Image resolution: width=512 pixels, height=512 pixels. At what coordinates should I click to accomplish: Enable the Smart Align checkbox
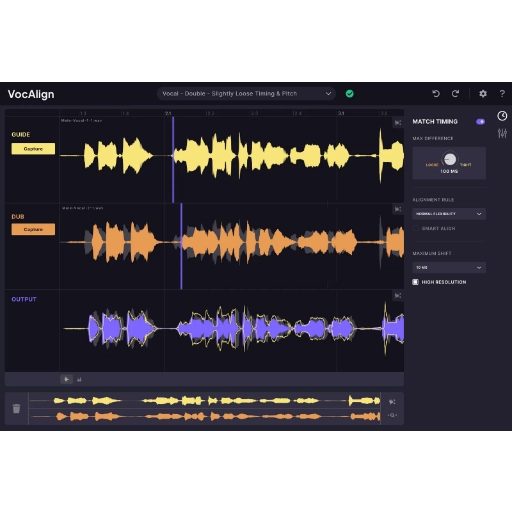click(x=415, y=228)
